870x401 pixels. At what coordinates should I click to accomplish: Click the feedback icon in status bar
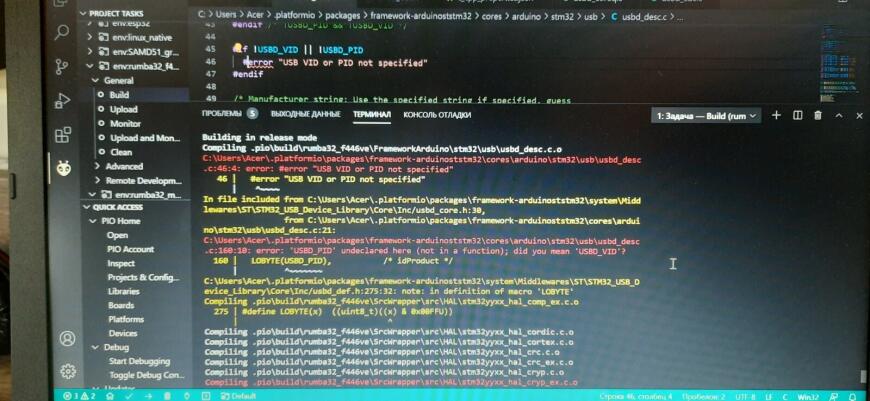pos(836,396)
